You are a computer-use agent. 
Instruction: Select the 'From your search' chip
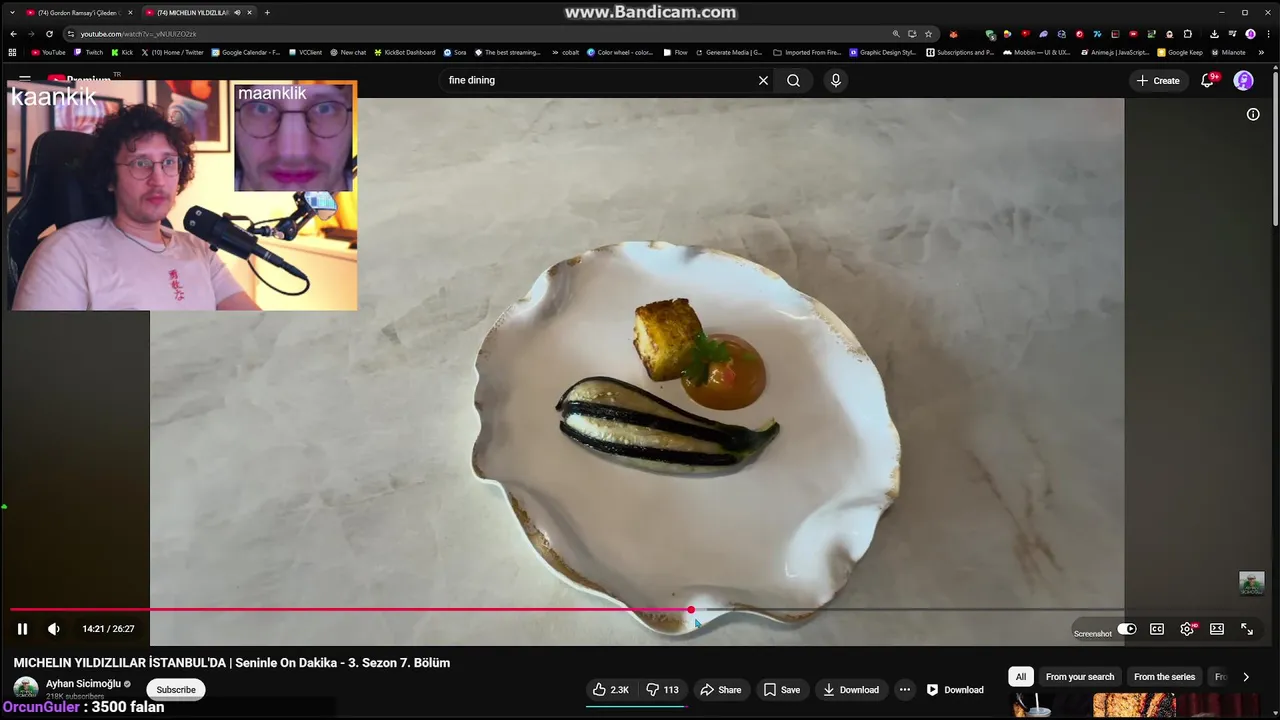click(x=1080, y=677)
